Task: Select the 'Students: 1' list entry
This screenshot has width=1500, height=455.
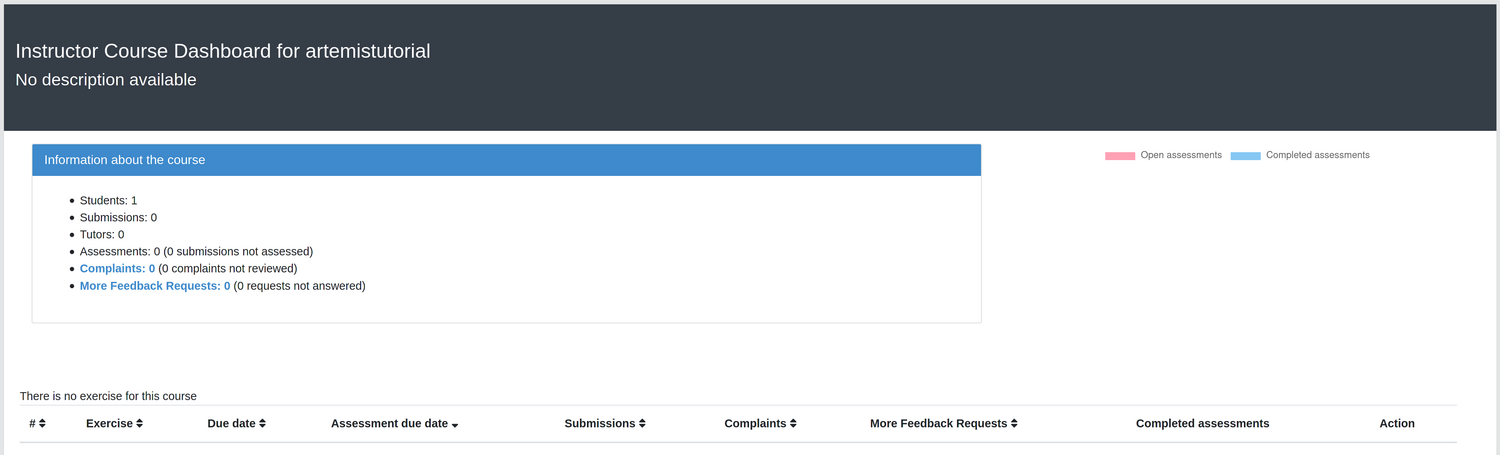Action: [x=108, y=201]
